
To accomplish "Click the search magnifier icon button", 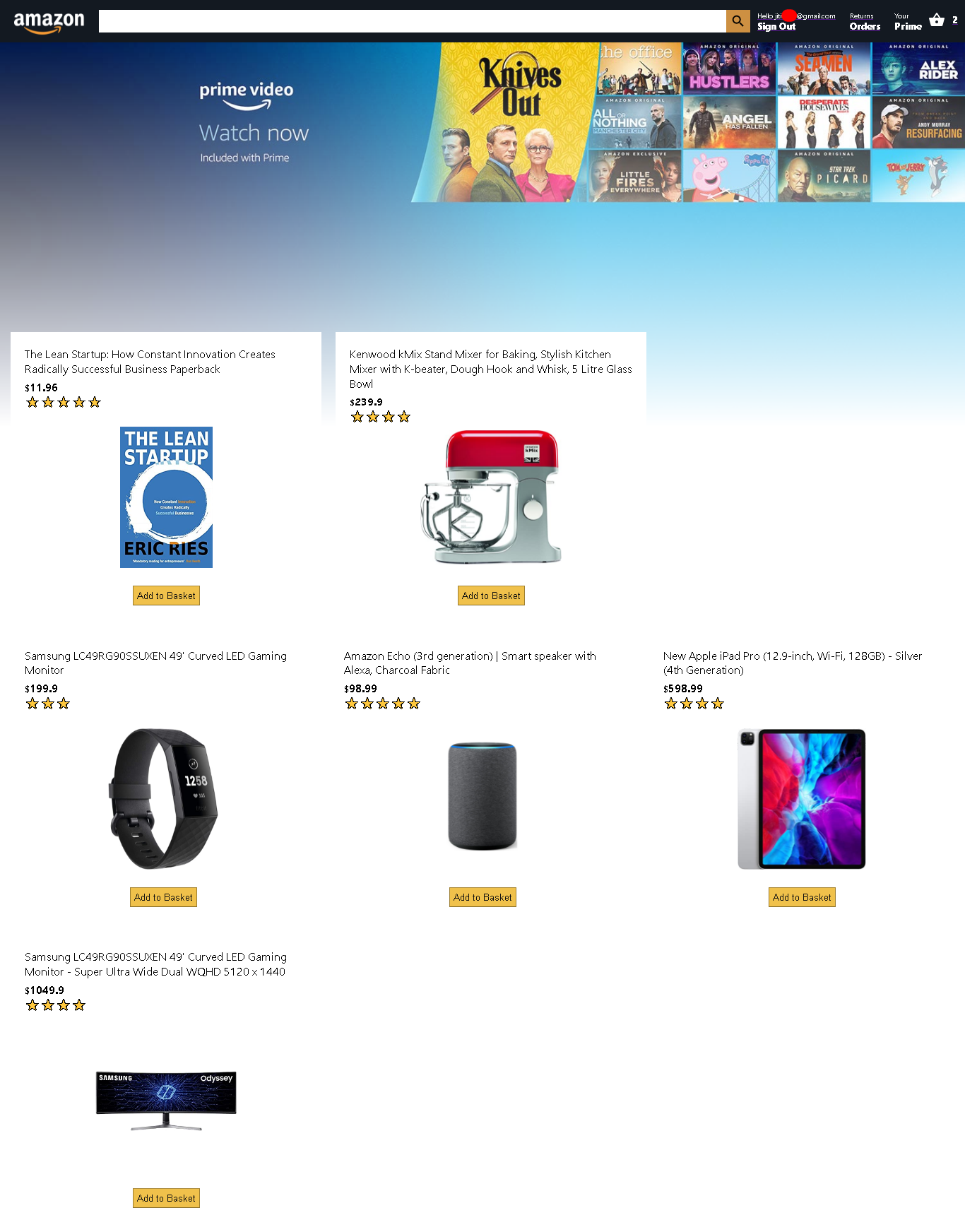I will click(738, 21).
